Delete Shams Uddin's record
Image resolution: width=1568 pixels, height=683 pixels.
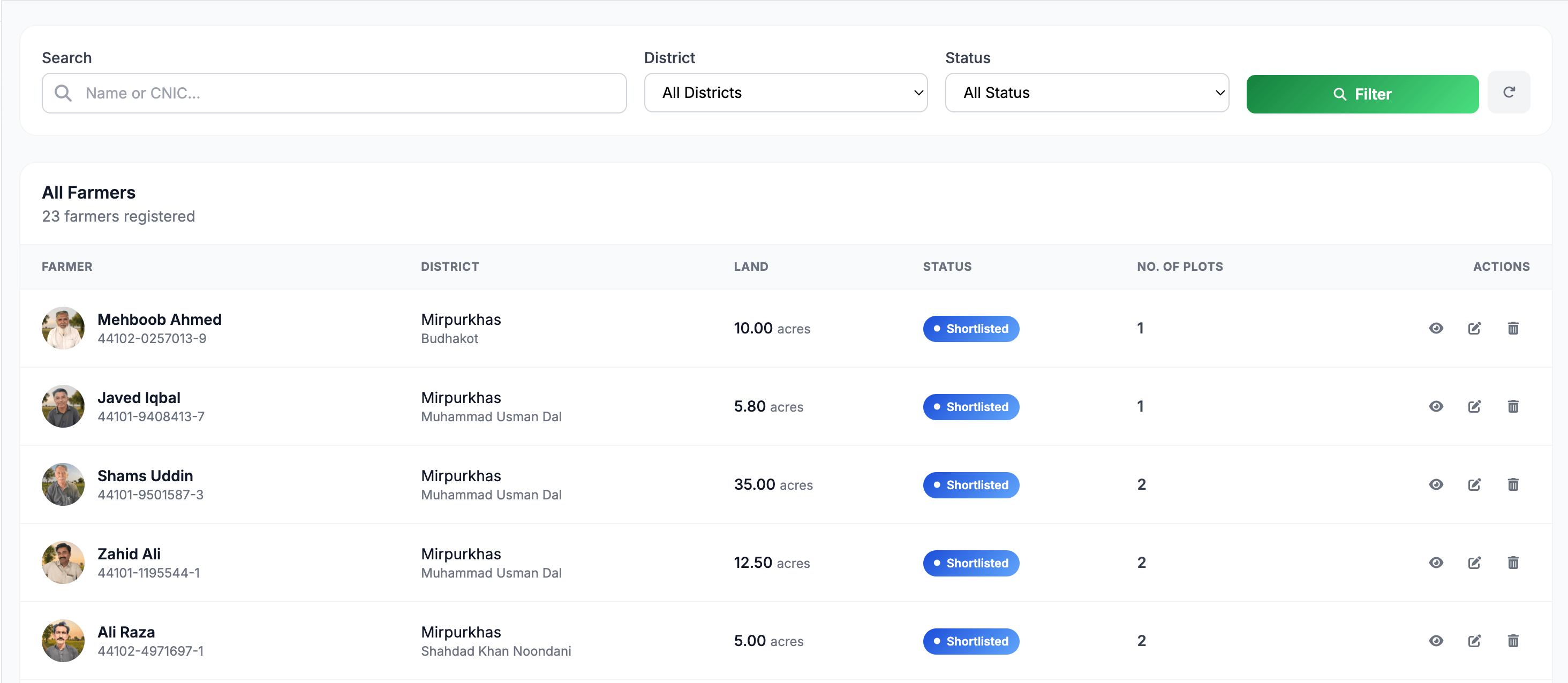pos(1513,485)
